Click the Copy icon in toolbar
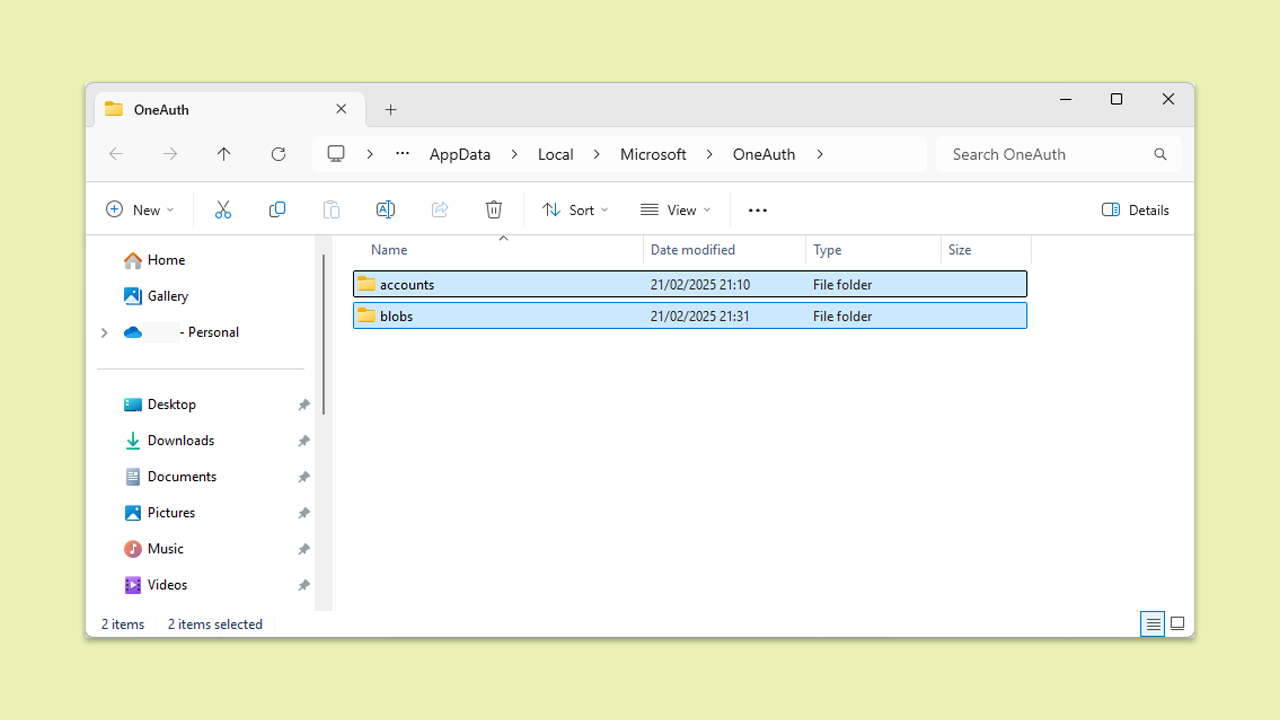 [277, 210]
